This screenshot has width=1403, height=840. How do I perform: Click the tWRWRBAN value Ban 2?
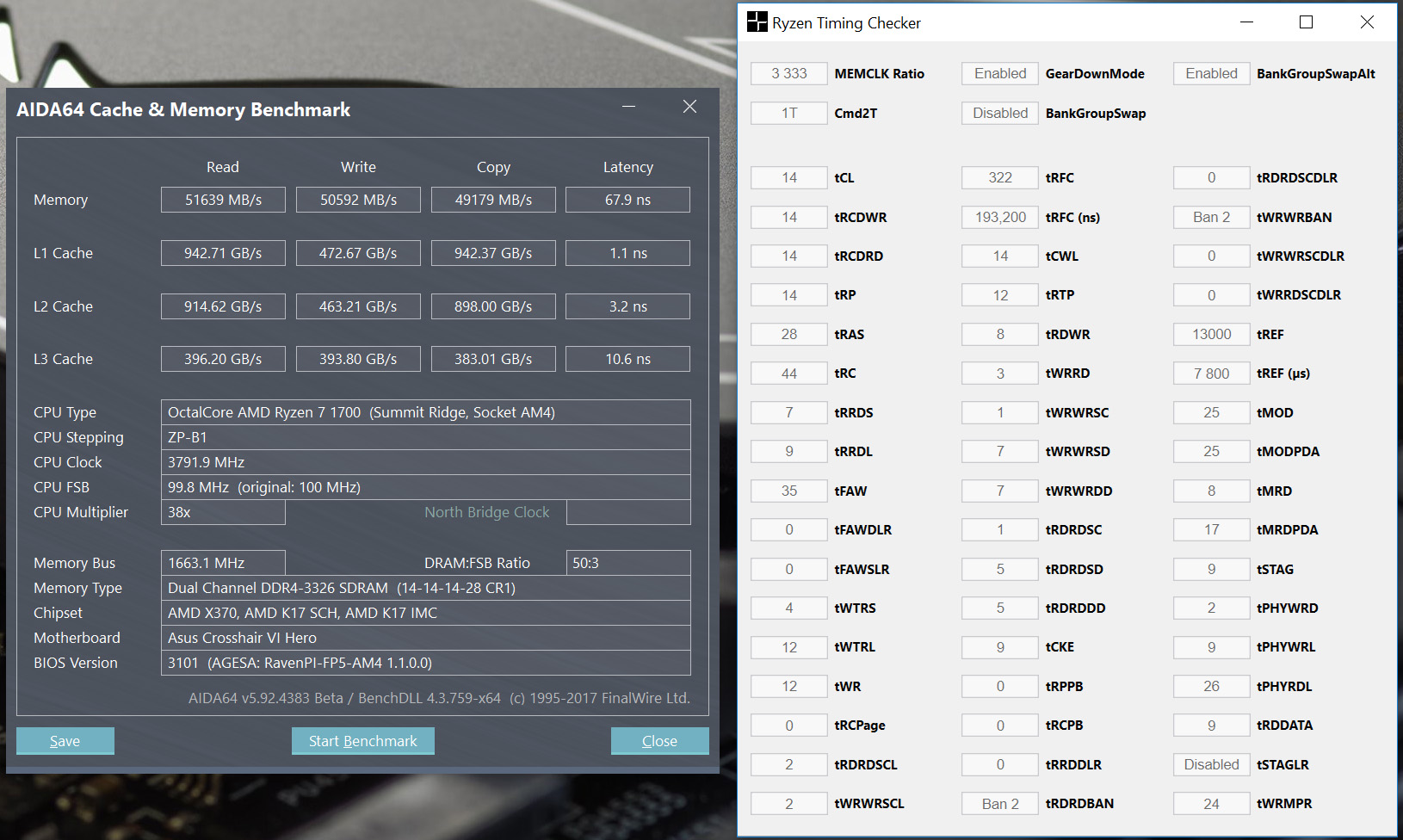click(x=1211, y=217)
